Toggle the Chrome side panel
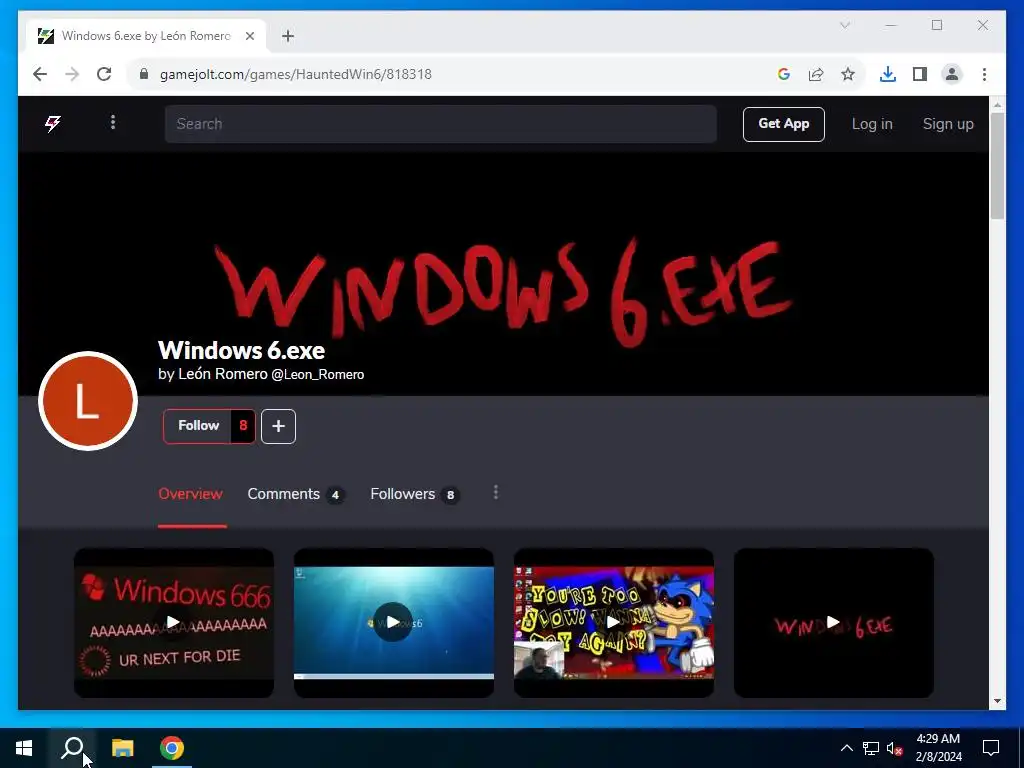This screenshot has width=1024, height=768. [920, 74]
